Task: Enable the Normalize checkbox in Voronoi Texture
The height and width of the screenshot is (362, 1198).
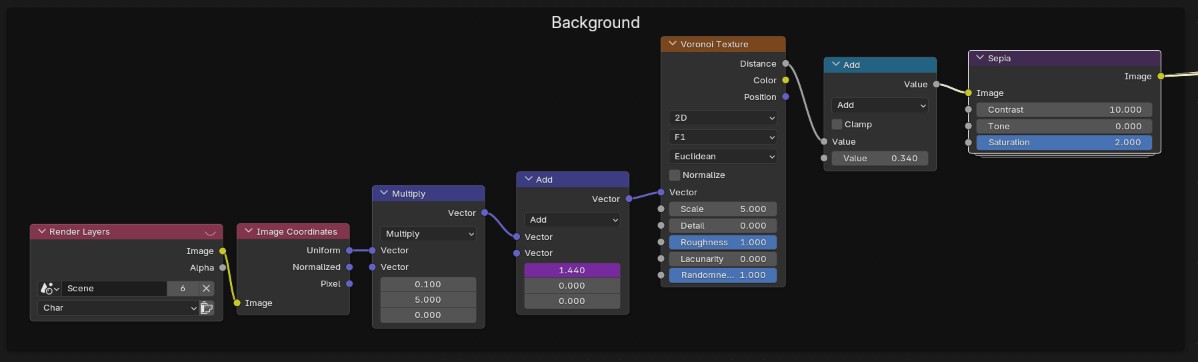Action: (x=675, y=175)
